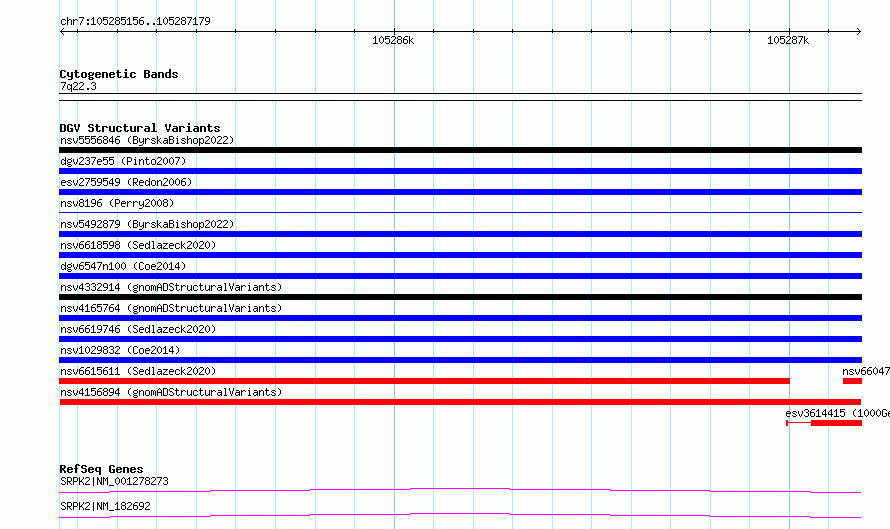Screen dimensions: 890x529
Task: Click the nsv4332914 (gnomADStructuralVariants) black bar
Action: [x=460, y=297]
